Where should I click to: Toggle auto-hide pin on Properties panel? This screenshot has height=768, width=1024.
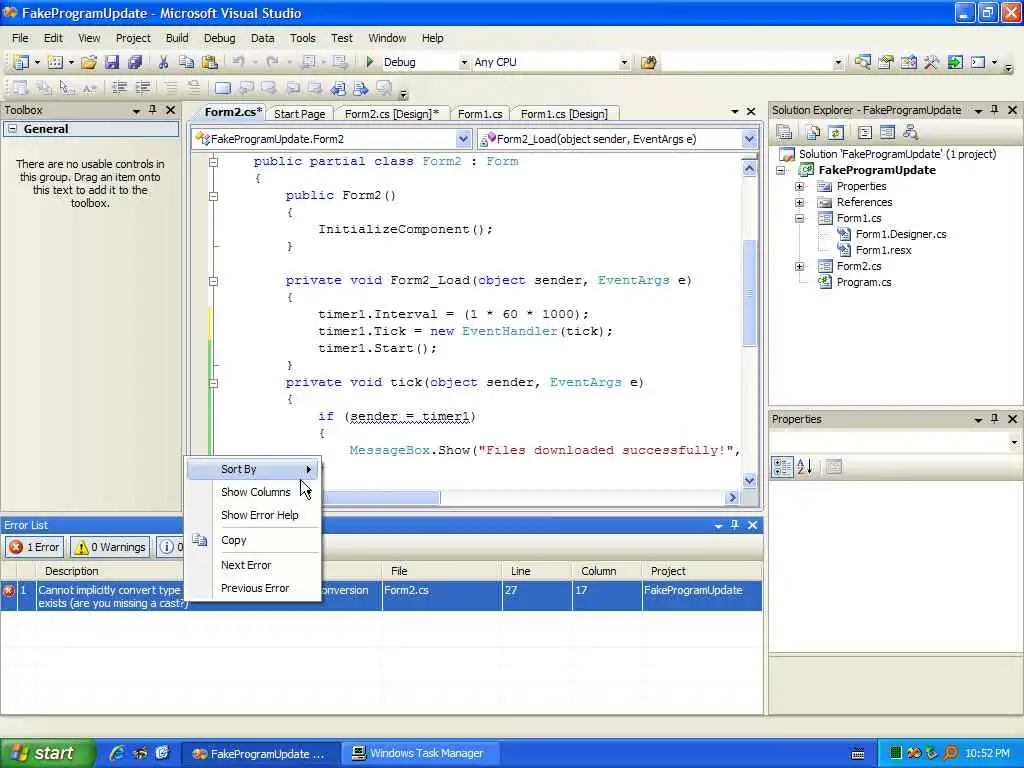pos(994,419)
